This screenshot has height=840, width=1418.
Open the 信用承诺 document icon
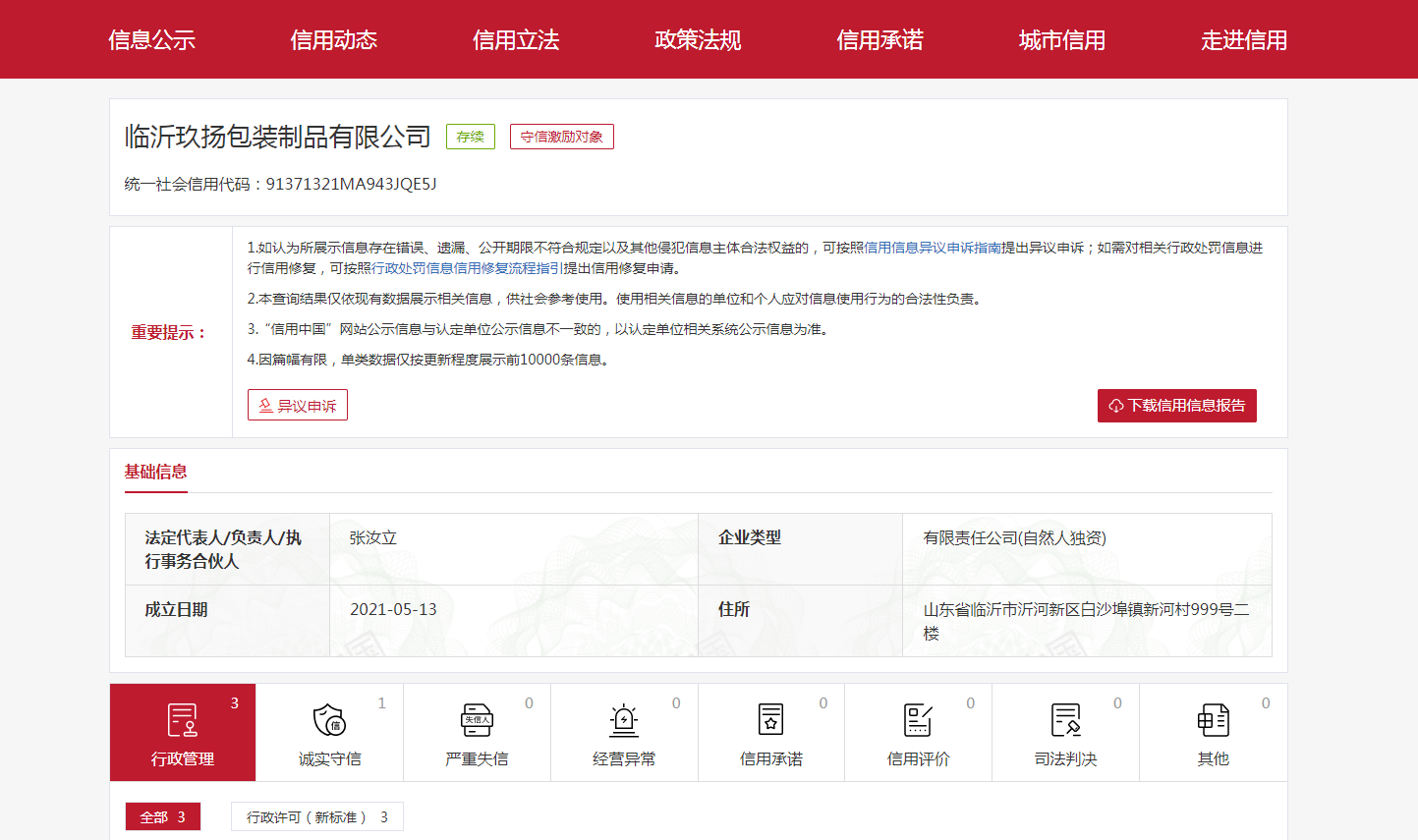(x=771, y=720)
